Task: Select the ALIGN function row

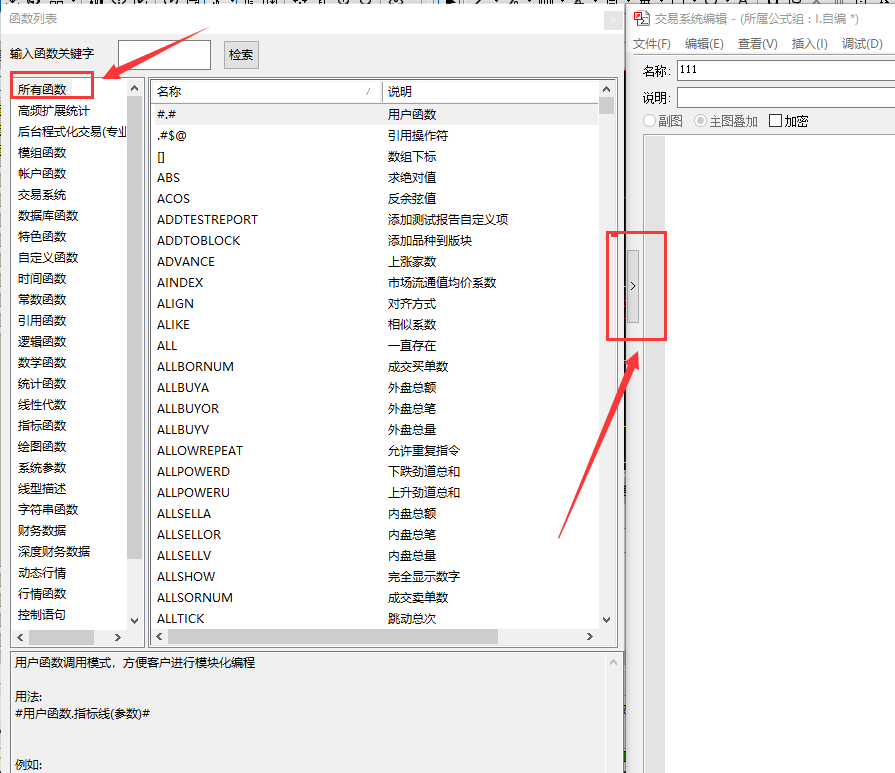Action: pyautogui.click(x=375, y=304)
